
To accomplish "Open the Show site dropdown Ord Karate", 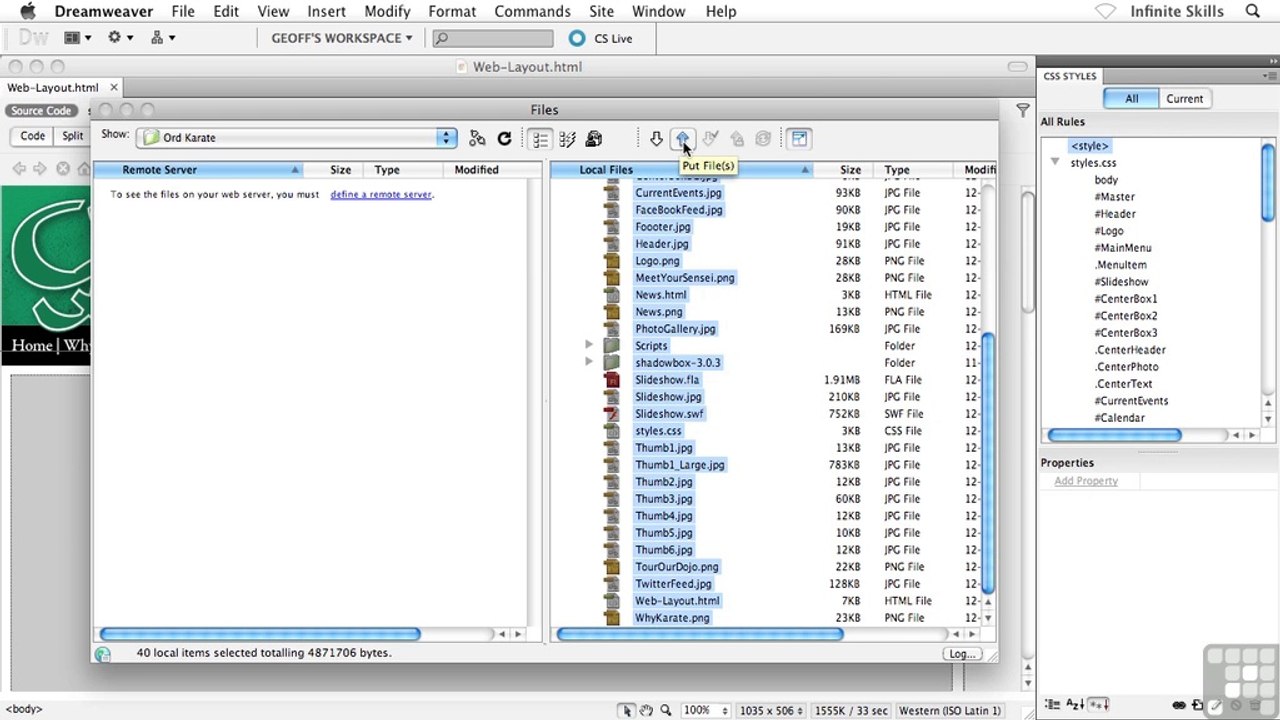I will 298,138.
